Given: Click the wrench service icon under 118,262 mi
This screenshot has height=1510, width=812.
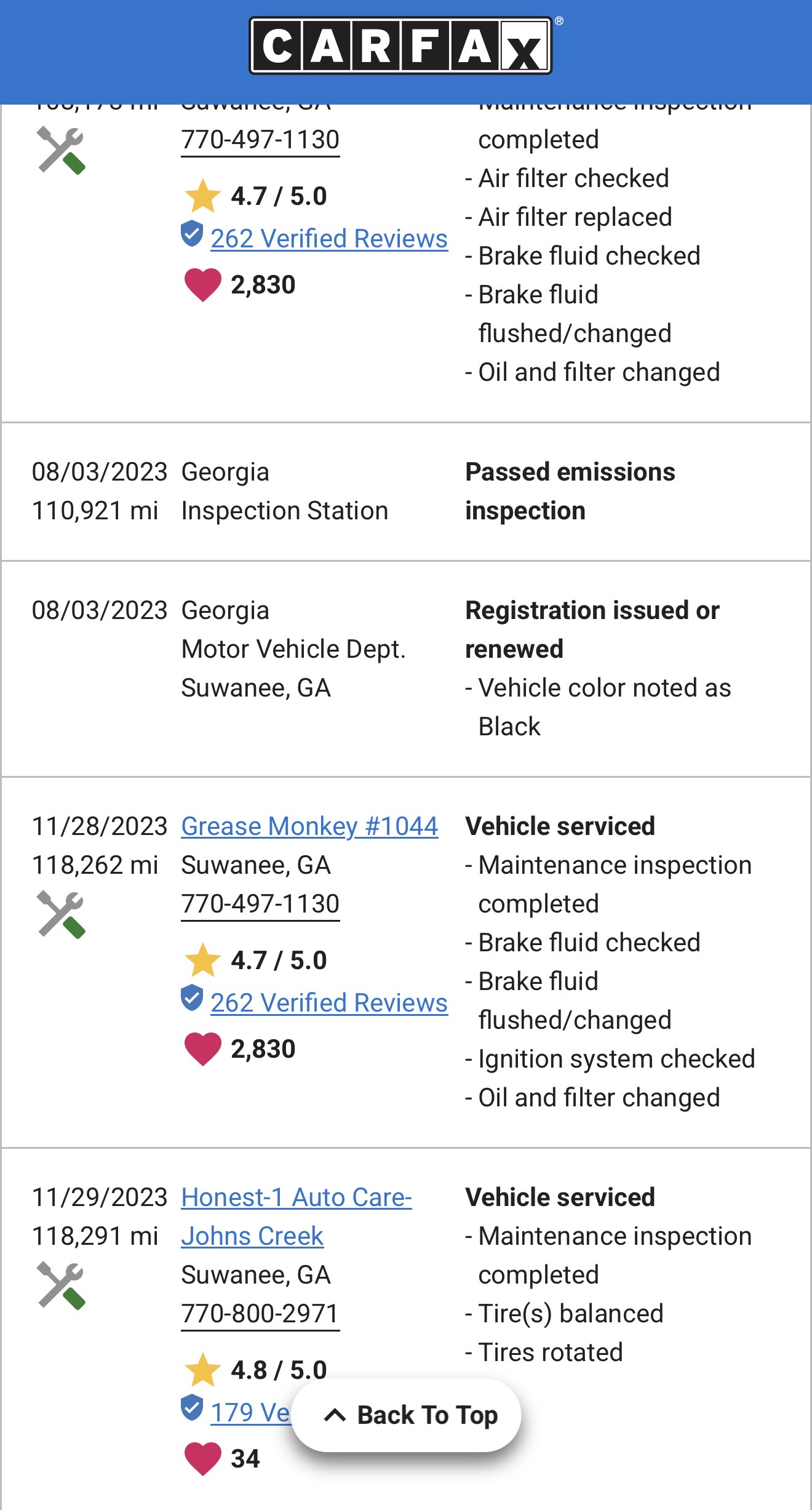Looking at the screenshot, I should pyautogui.click(x=61, y=914).
